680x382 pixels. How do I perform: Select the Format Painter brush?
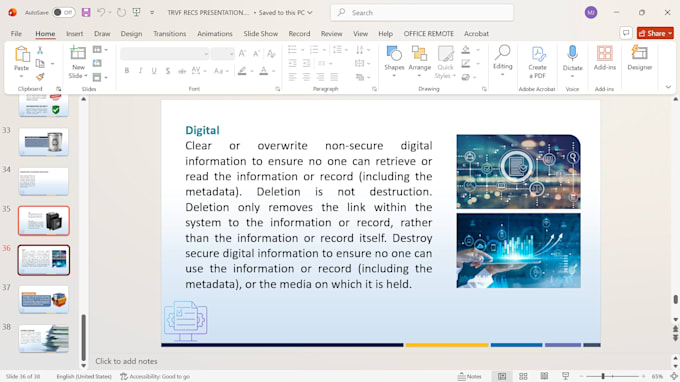[40, 77]
